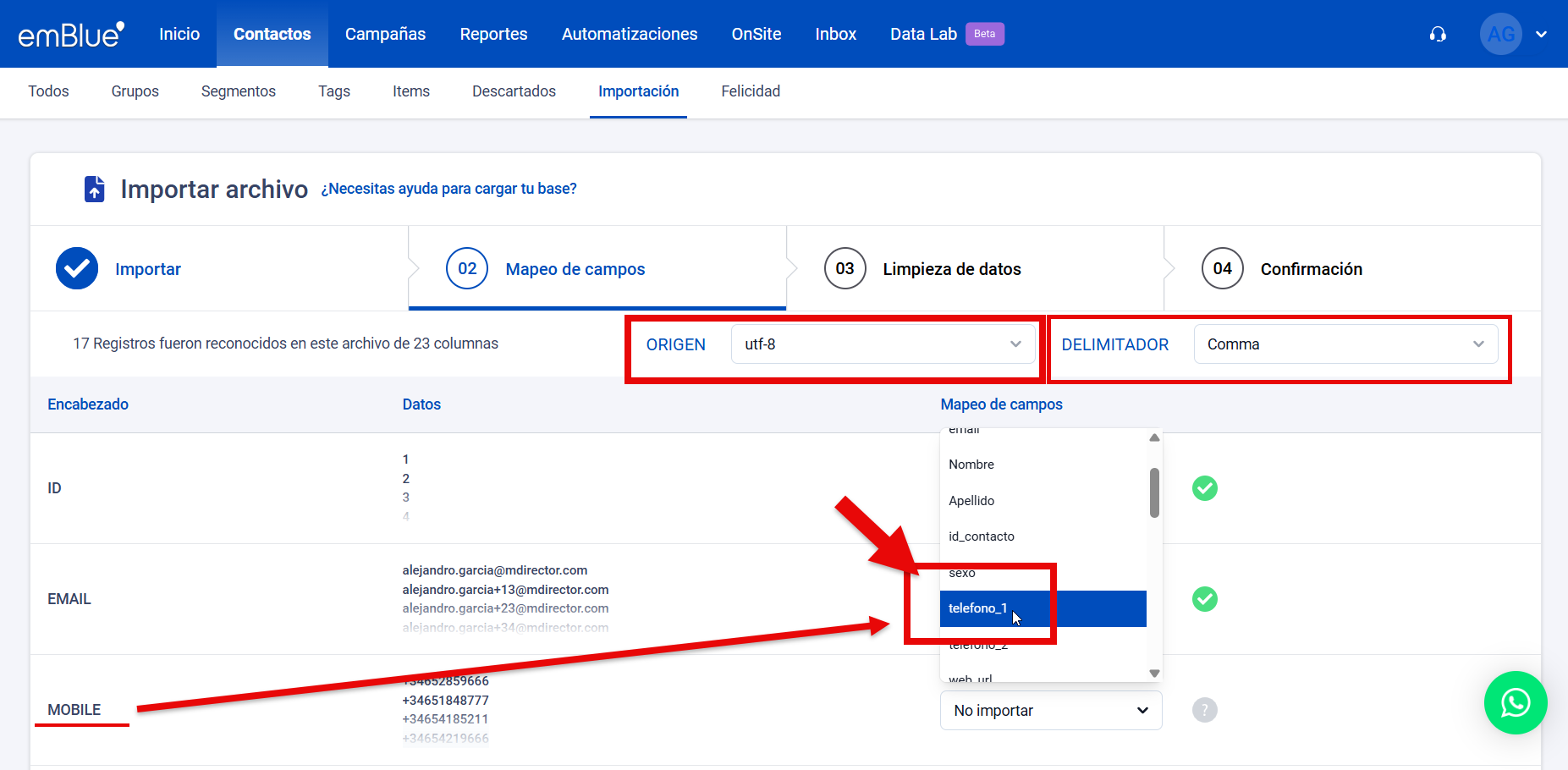The image size is (1568, 770).
Task: Switch to the Segmentos tab
Action: [x=238, y=91]
